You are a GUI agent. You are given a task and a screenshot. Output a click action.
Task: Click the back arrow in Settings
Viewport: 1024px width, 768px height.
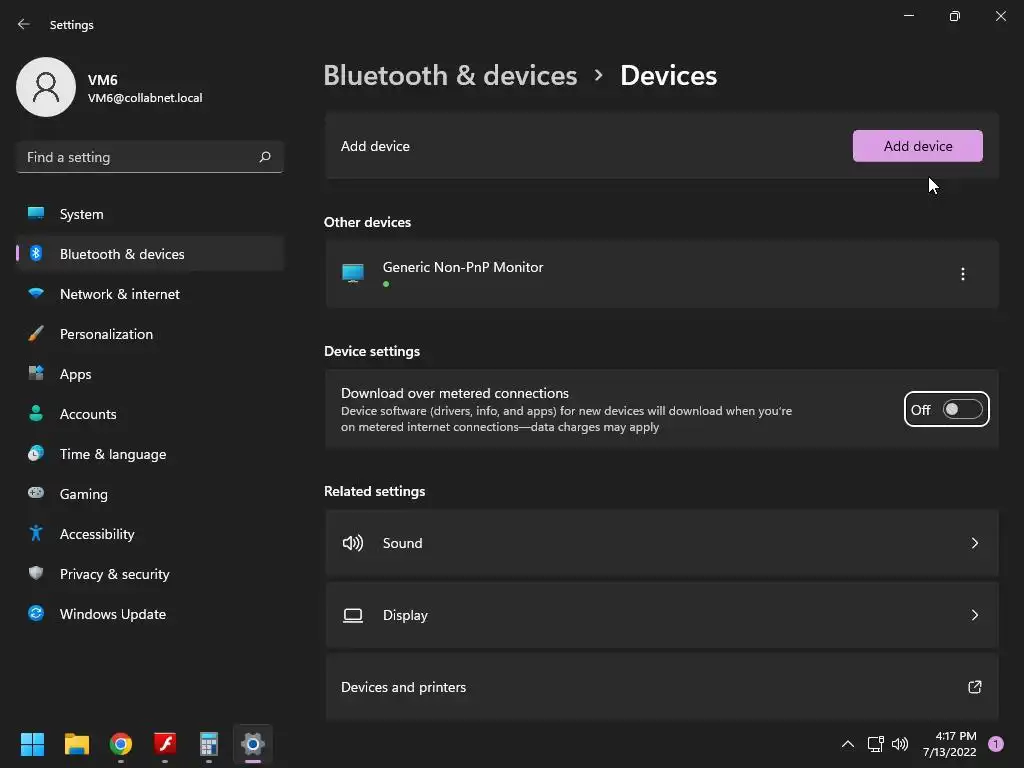(x=24, y=24)
